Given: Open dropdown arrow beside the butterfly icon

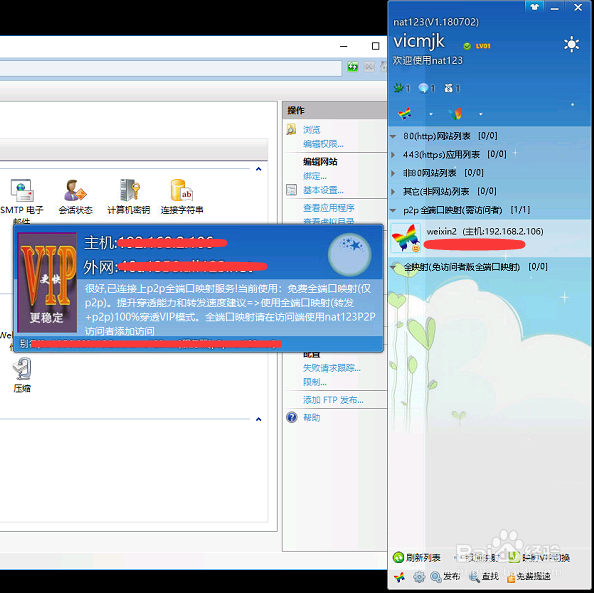Looking at the screenshot, I should coord(431,114).
